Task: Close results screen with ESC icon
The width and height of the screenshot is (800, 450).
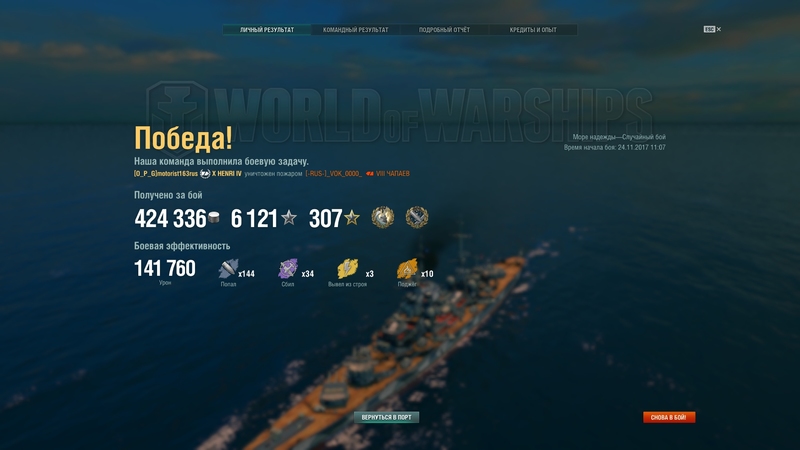Action: (712, 29)
